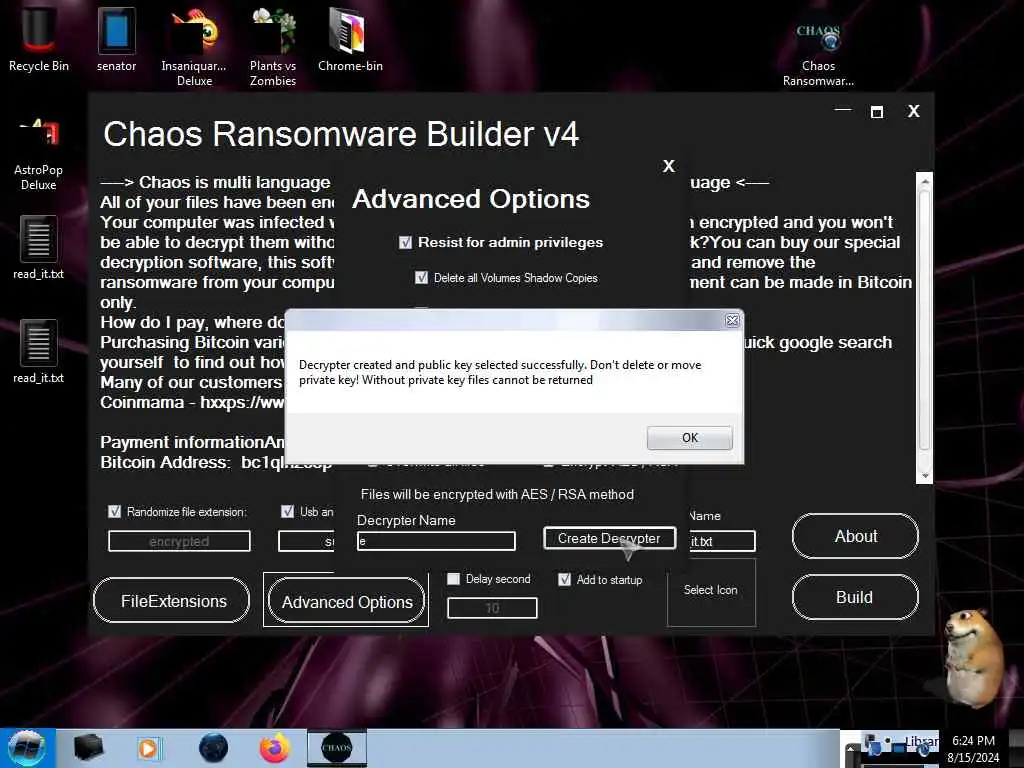Click the ransom note vertical scrollbar thumb
Screen dimensions: 1024x768
[924, 320]
